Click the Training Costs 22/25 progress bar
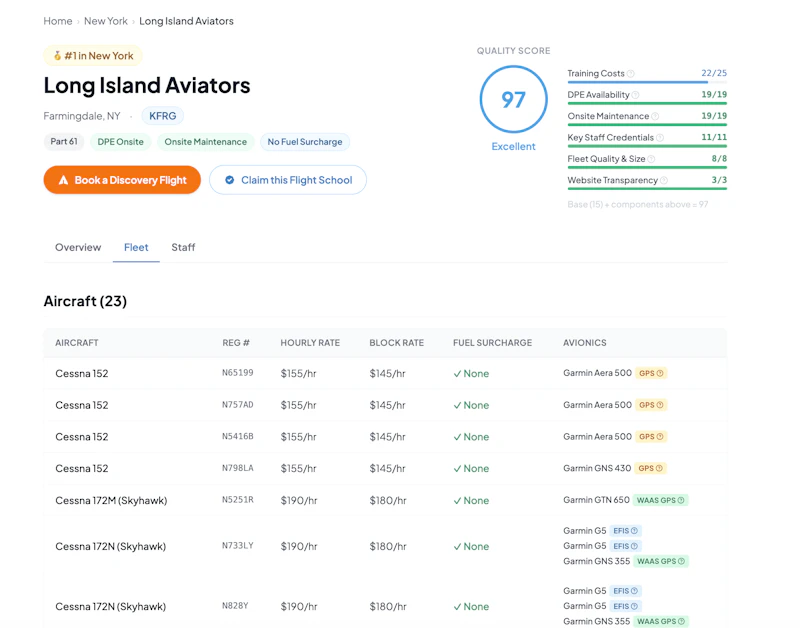This screenshot has width=800, height=628. [x=647, y=82]
